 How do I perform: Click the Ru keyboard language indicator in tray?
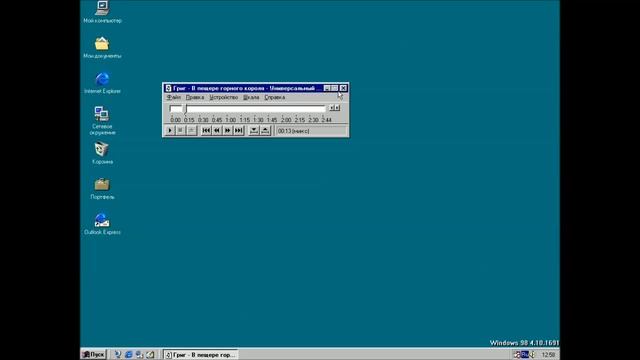click(x=525, y=355)
